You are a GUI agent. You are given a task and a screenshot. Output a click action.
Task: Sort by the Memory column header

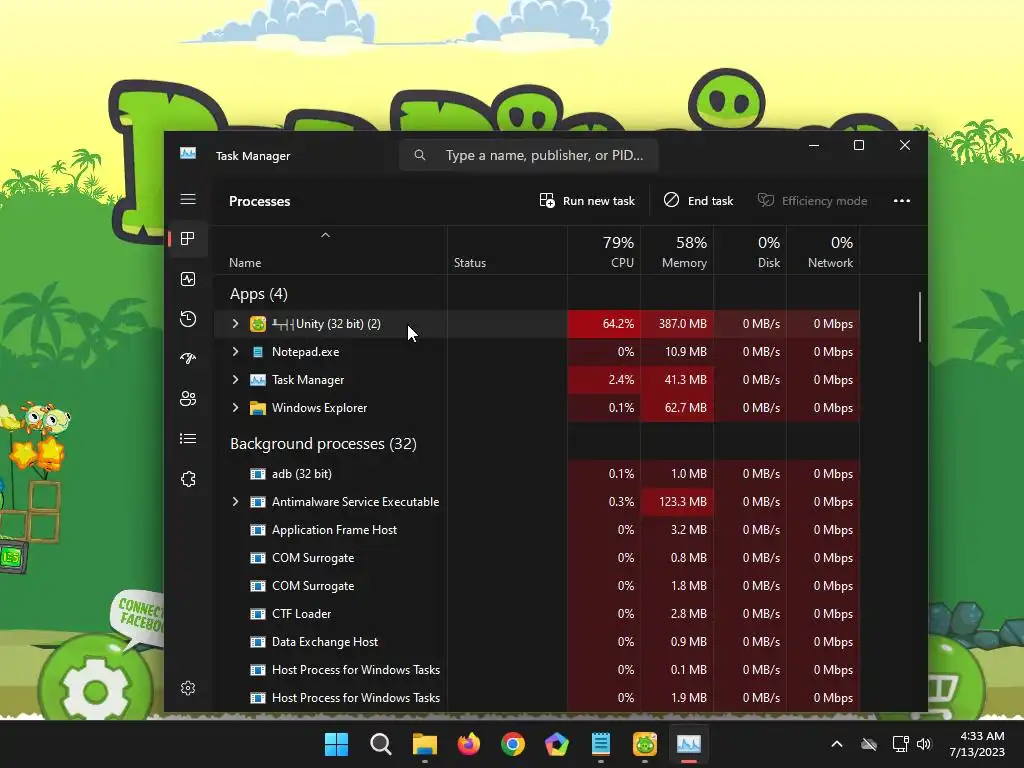coord(677,251)
